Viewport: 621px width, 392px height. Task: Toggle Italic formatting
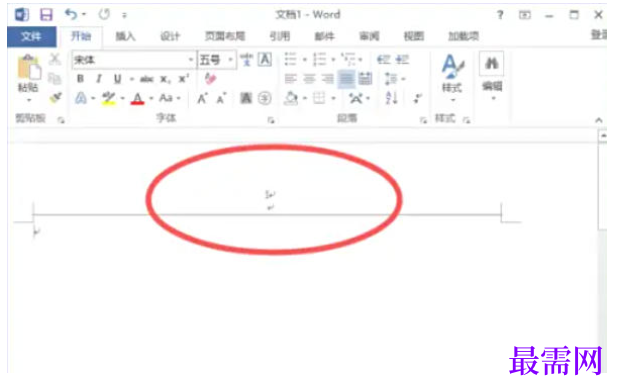click(x=99, y=79)
